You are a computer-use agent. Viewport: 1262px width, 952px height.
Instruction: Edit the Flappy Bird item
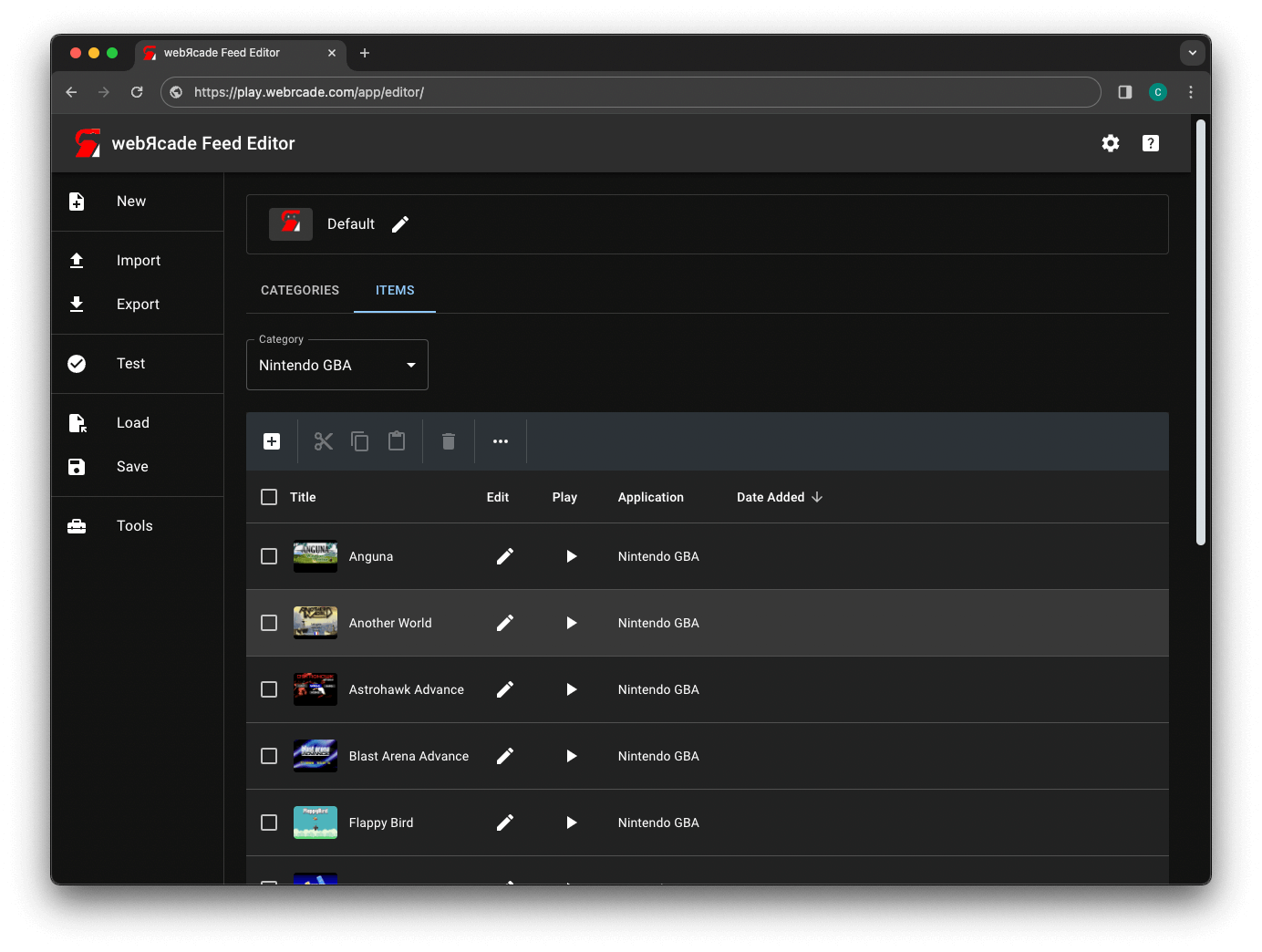(x=505, y=823)
